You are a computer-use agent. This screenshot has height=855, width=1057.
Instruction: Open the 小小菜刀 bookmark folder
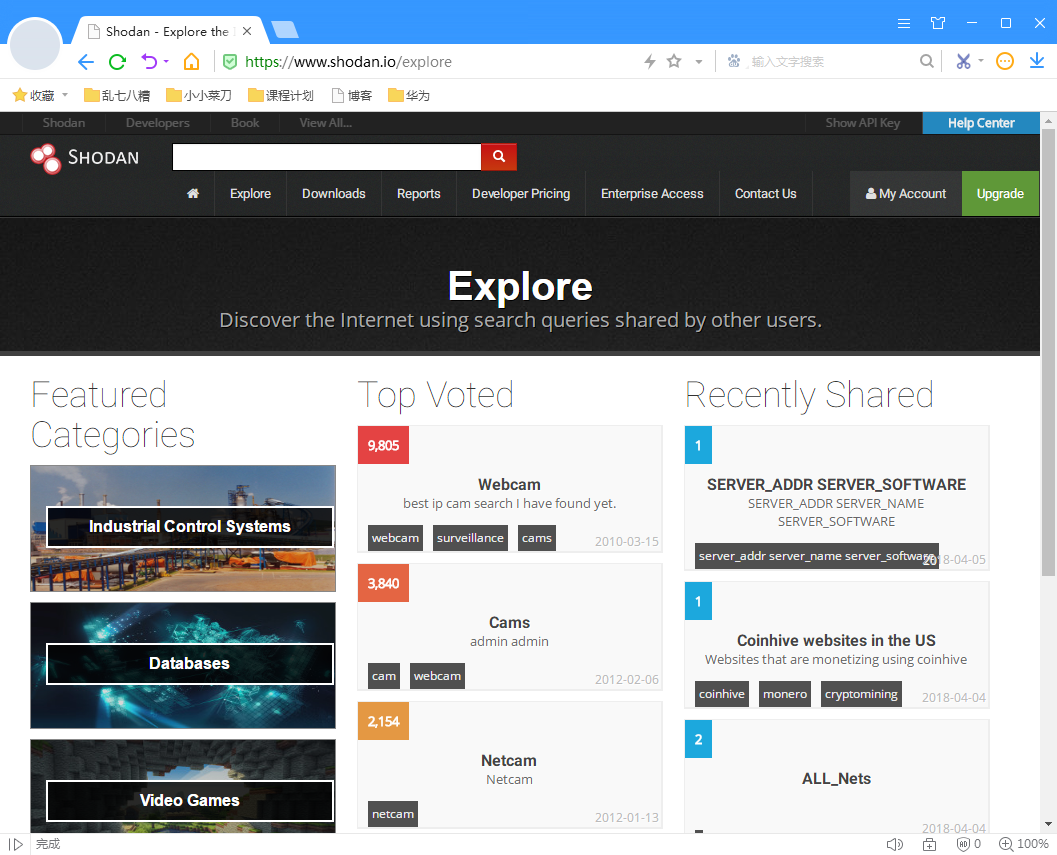coord(199,96)
